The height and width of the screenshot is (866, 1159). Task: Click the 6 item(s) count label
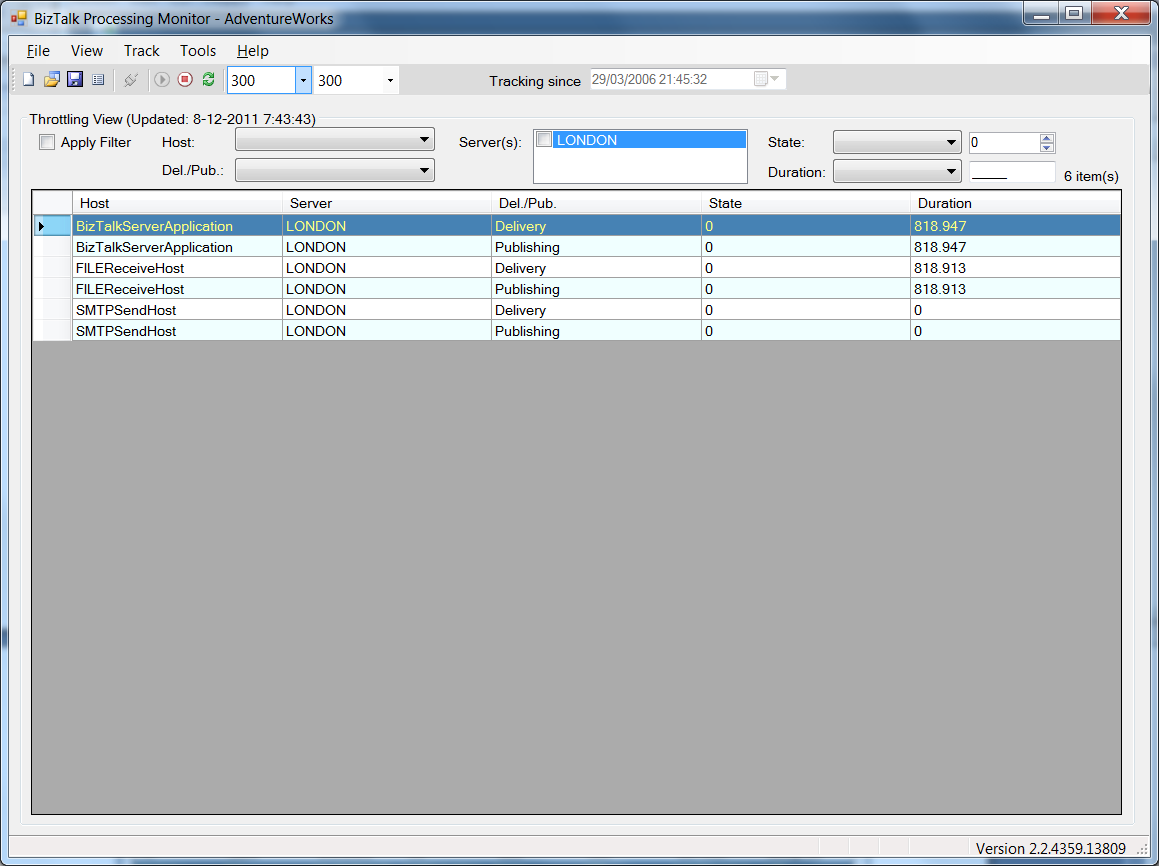pyautogui.click(x=1091, y=176)
